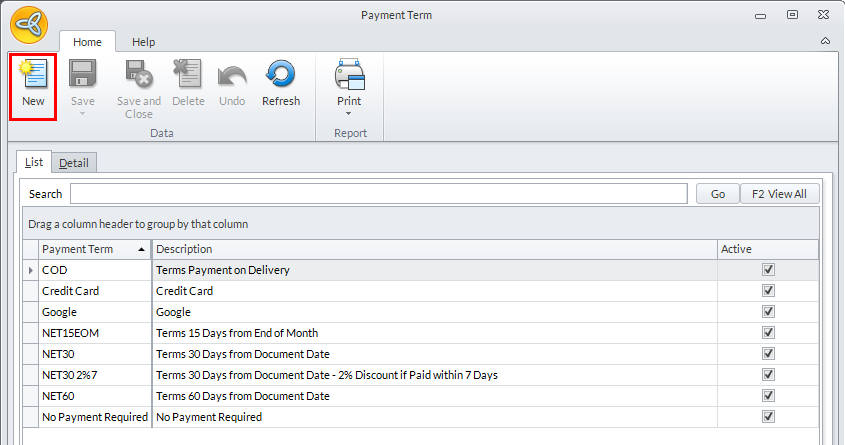845x445 pixels.
Task: Switch to the Help ribbon tab
Action: click(x=144, y=42)
